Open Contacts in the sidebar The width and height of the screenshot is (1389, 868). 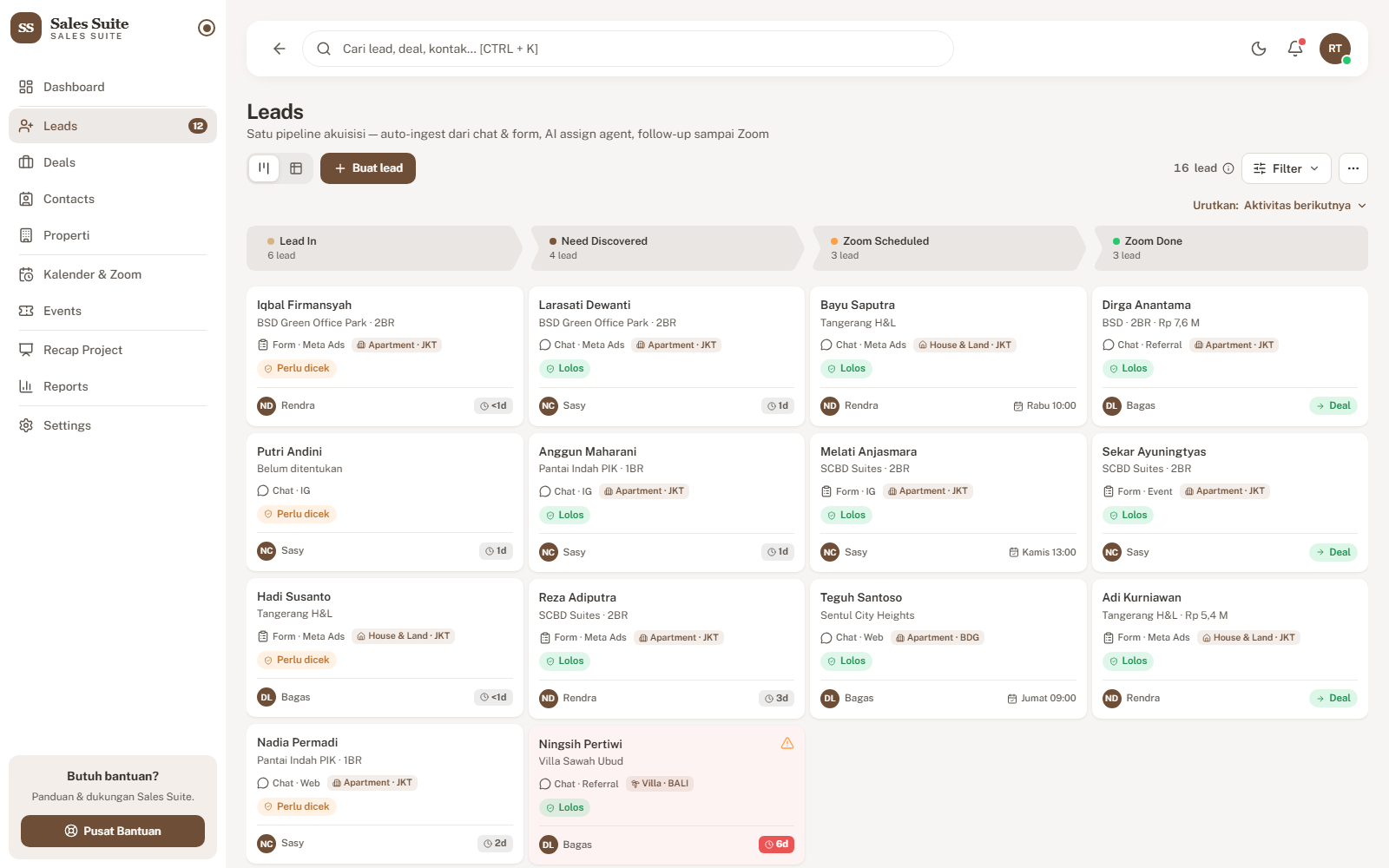point(113,199)
